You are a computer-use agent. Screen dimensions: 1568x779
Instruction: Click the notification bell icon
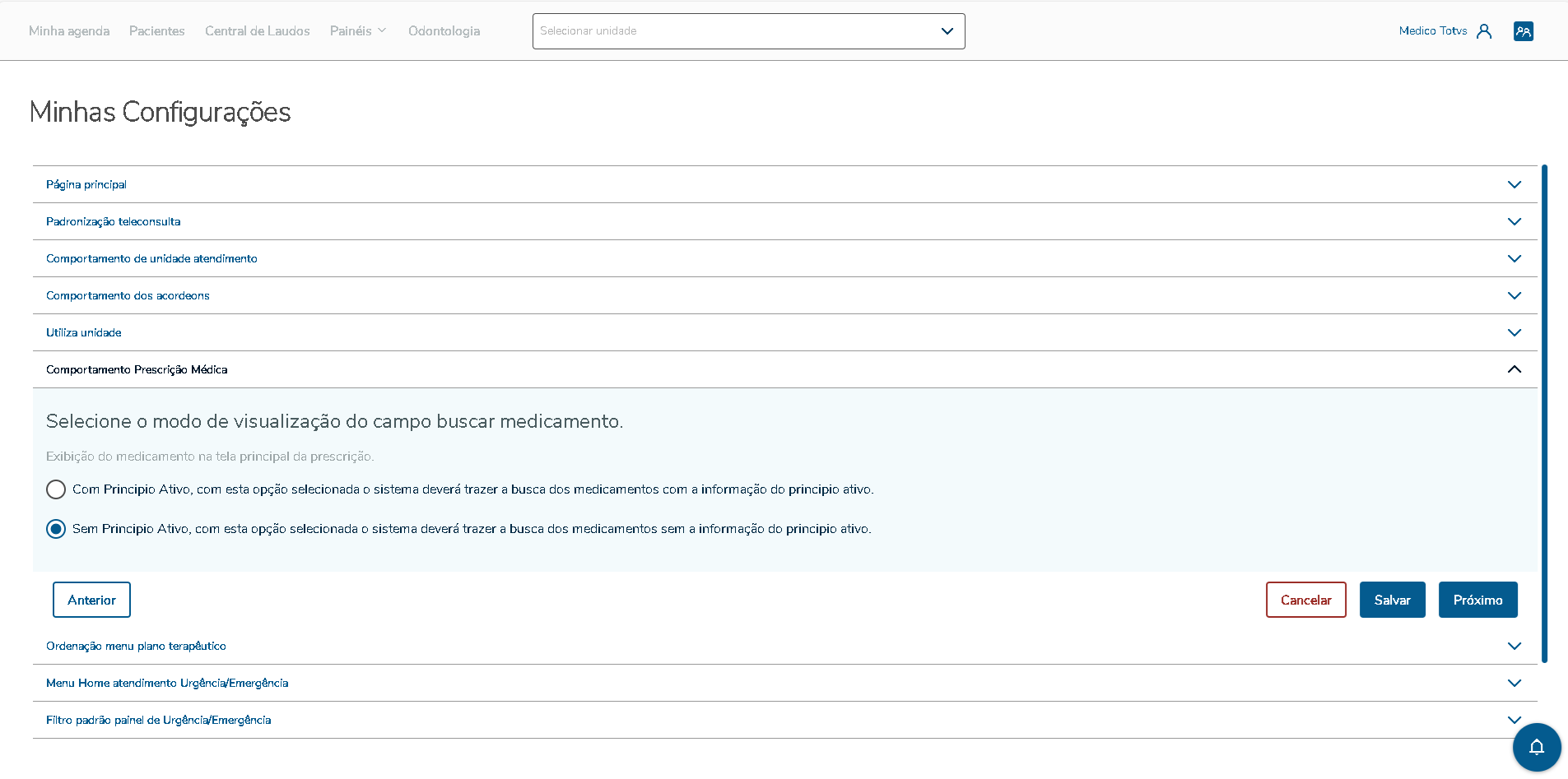coord(1536,747)
